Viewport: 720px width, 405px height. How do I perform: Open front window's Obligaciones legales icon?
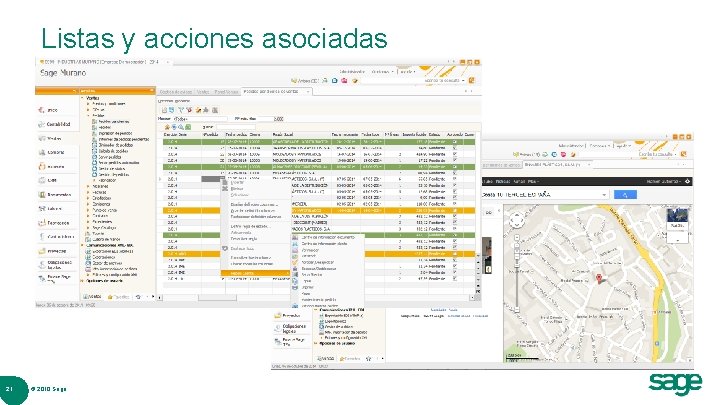tap(42, 264)
